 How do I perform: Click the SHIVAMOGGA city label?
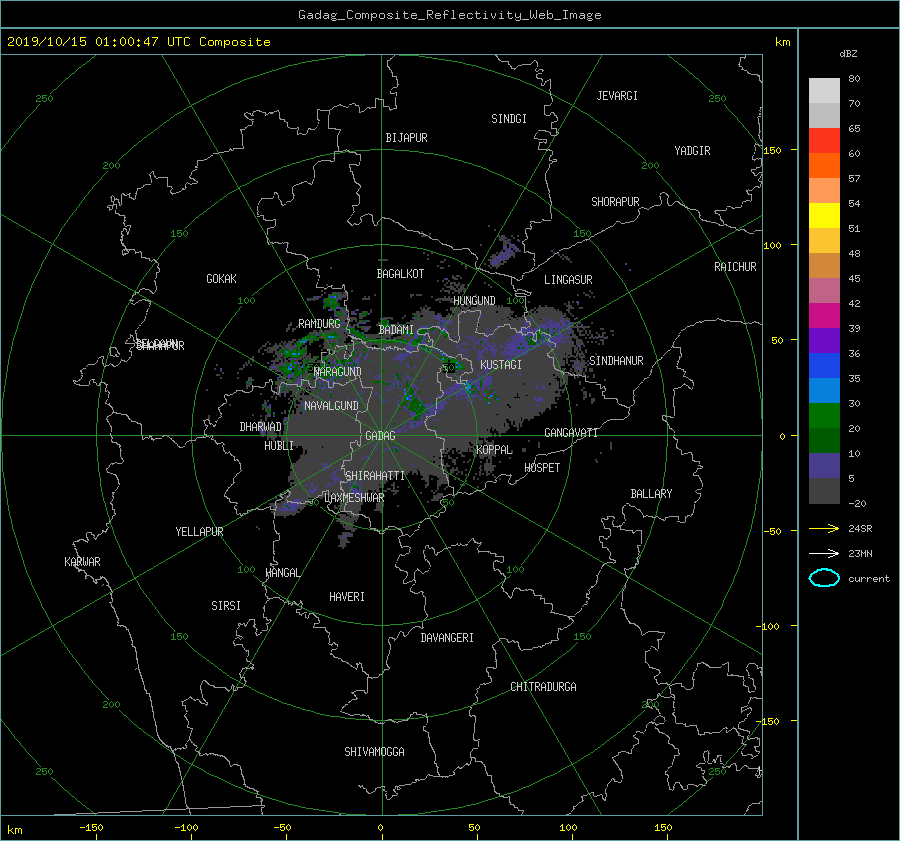[374, 752]
